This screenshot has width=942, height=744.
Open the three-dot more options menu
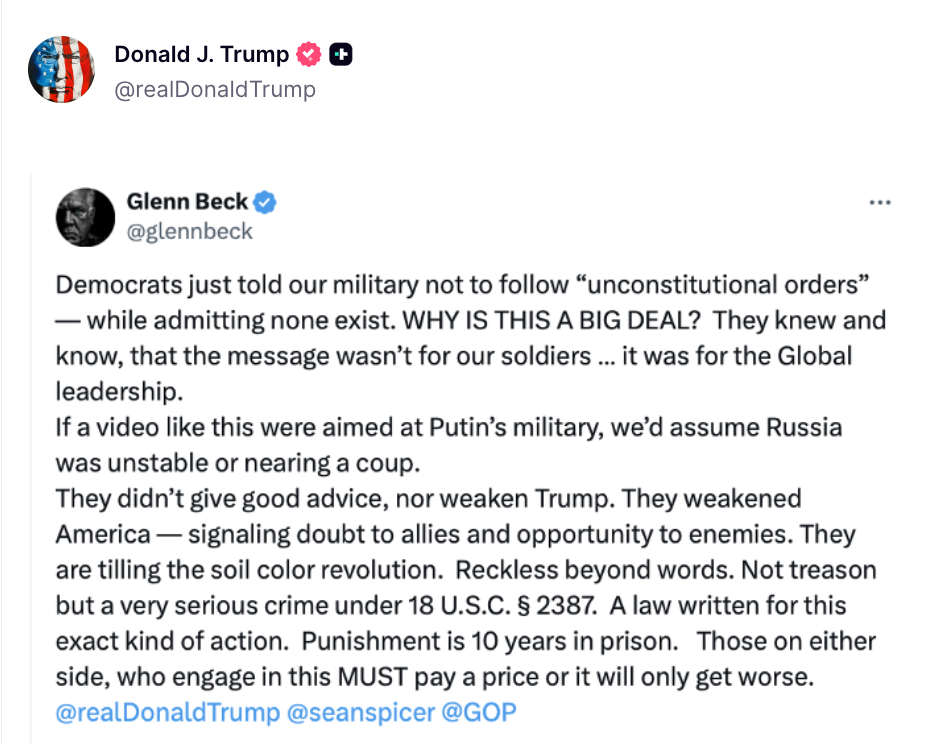click(x=880, y=203)
